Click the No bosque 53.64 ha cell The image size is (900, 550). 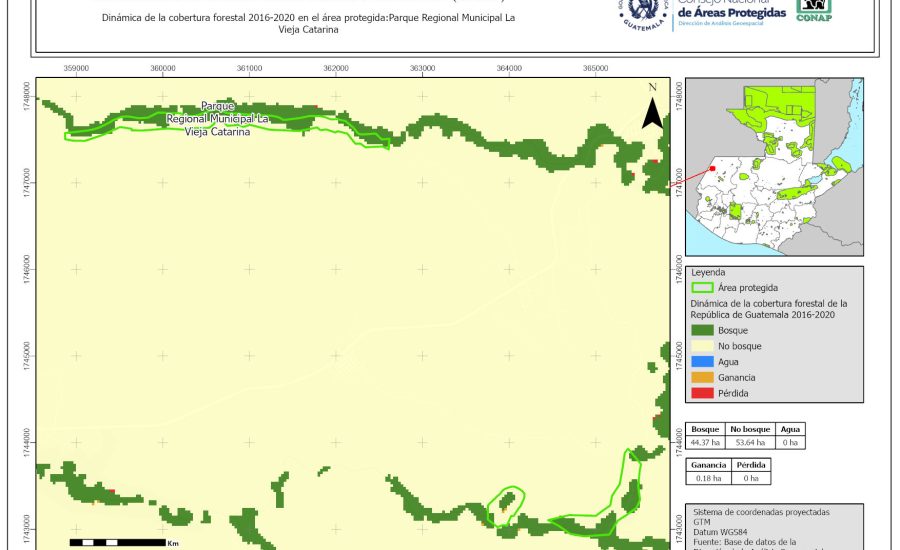[x=750, y=441]
